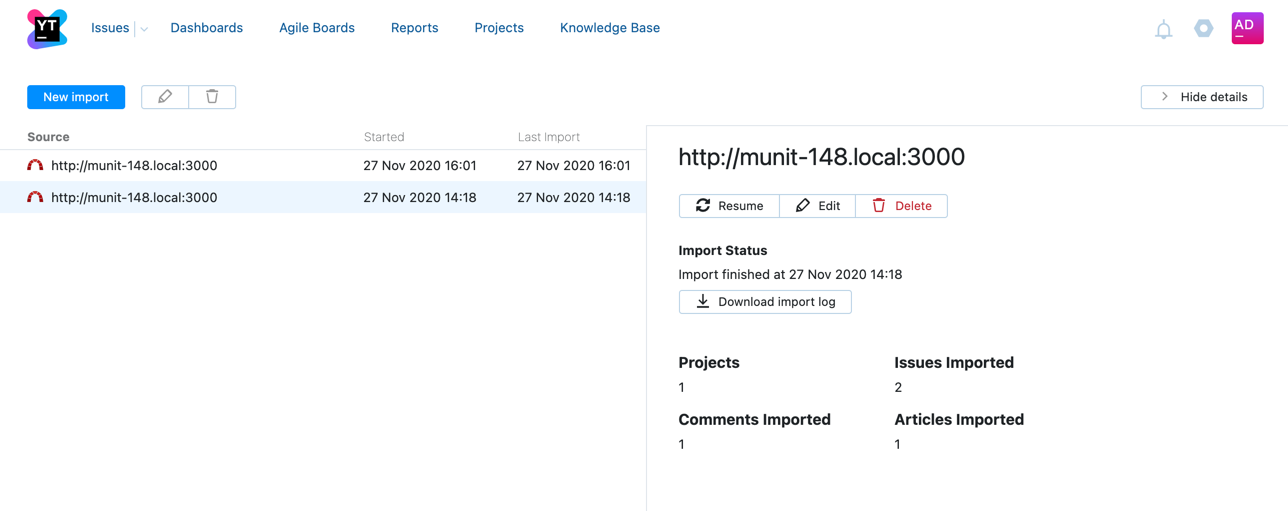Image resolution: width=1288 pixels, height=511 pixels.
Task: Resume the selected import
Action: tap(729, 206)
